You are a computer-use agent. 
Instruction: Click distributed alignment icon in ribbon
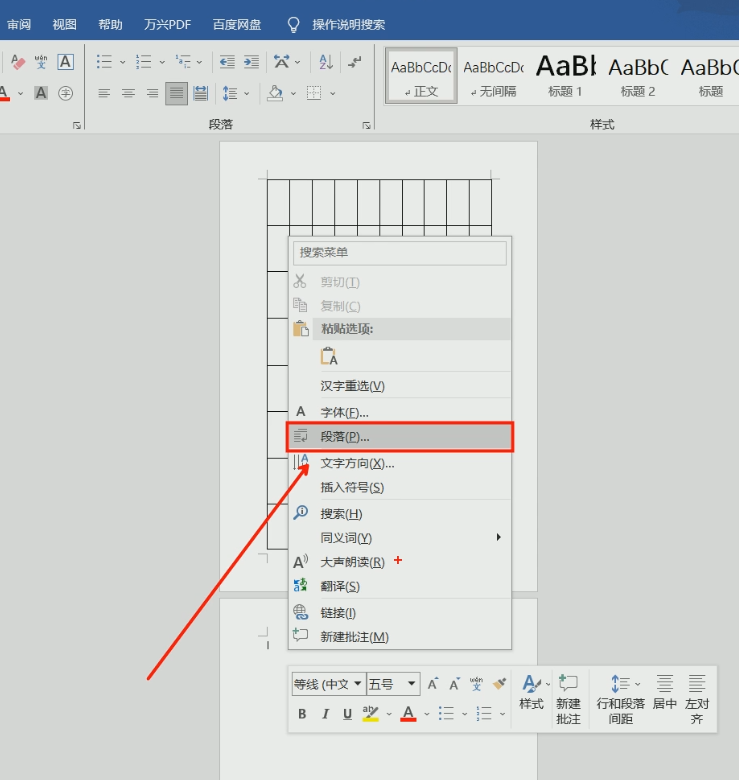(200, 93)
